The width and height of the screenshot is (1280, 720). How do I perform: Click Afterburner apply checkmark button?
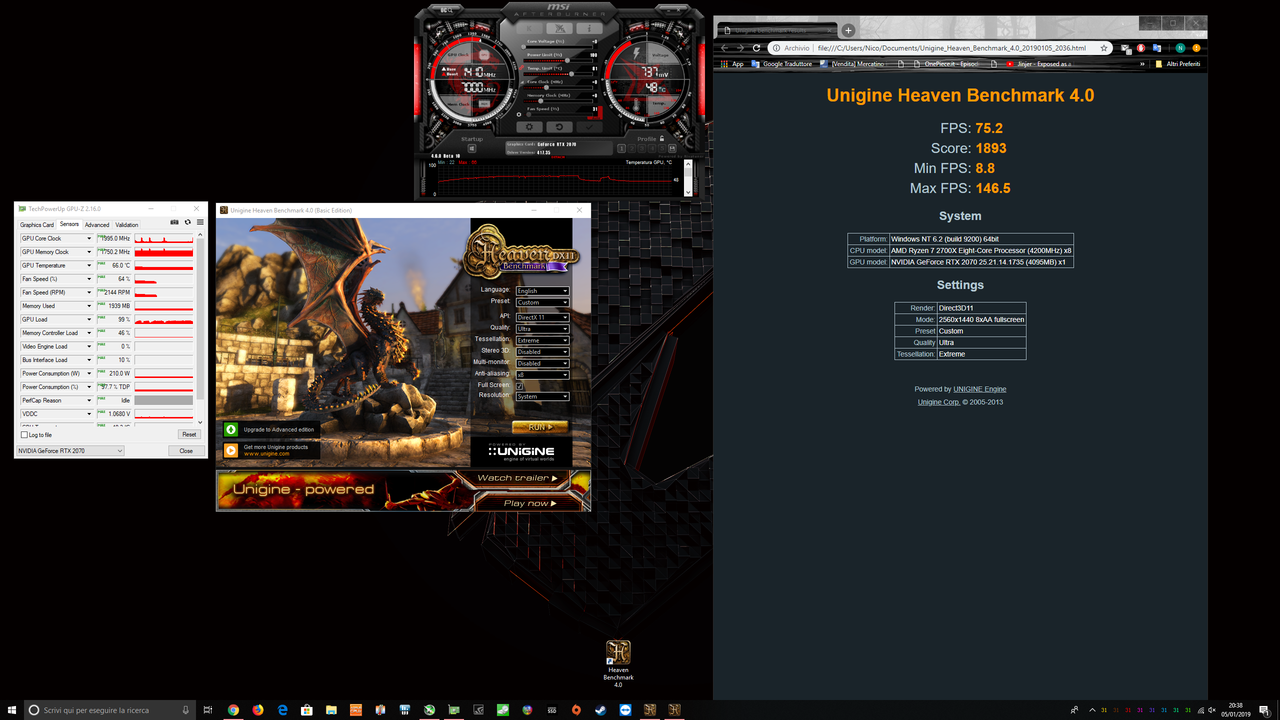[589, 127]
